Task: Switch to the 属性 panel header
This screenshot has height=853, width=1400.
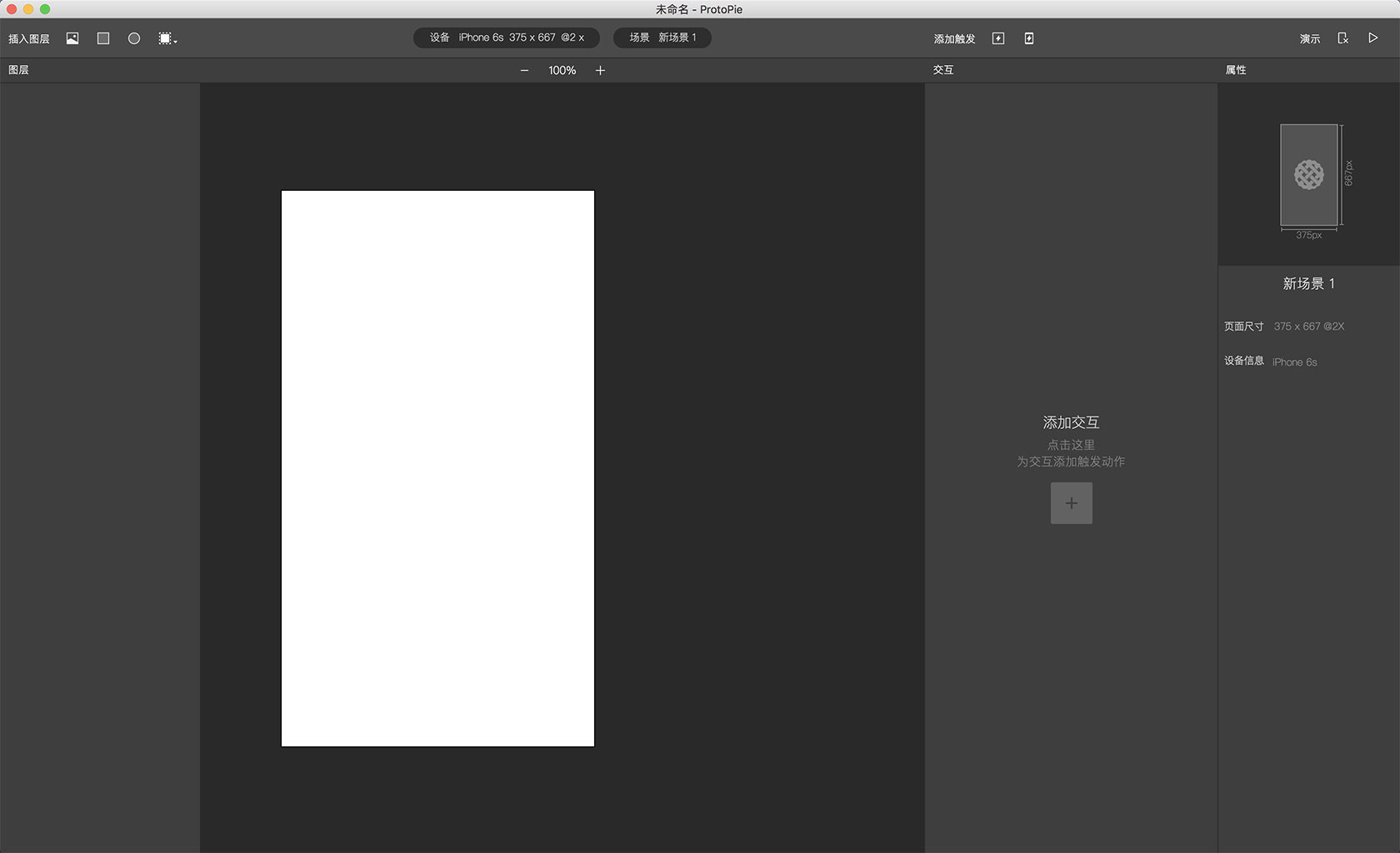Action: pos(1236,70)
